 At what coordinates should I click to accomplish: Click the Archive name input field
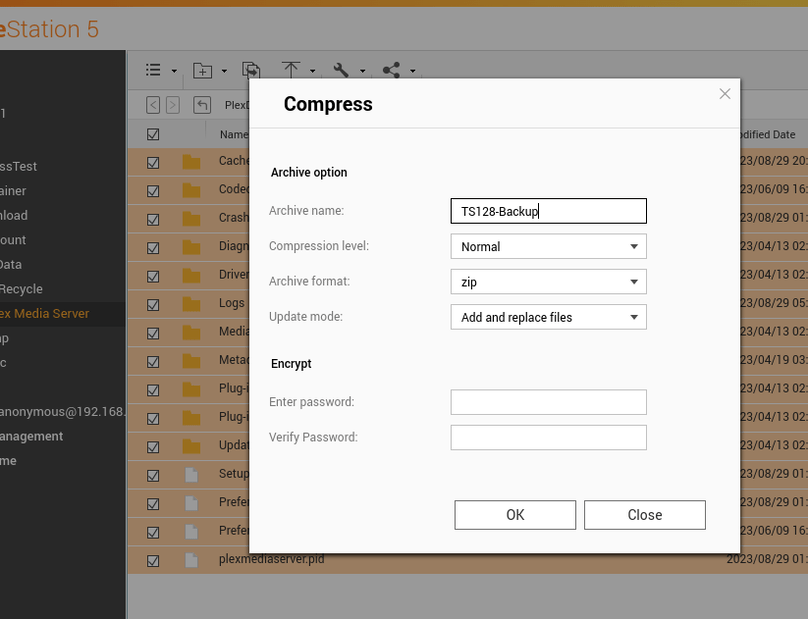click(x=548, y=211)
